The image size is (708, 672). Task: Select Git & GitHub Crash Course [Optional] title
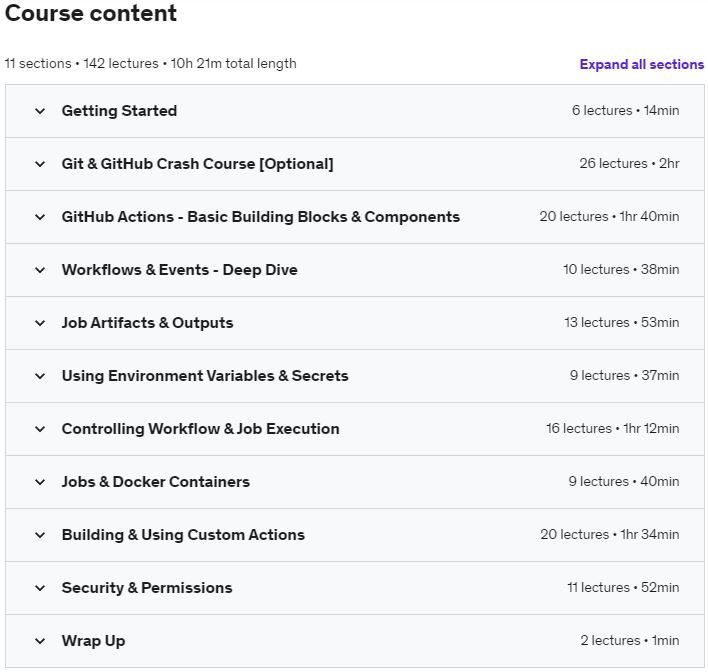[197, 164]
